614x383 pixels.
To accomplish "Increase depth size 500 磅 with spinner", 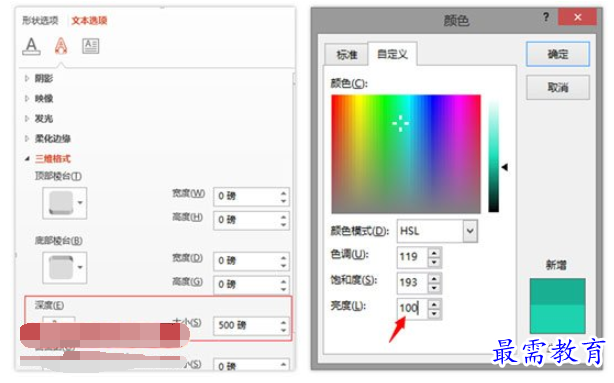I will 284,322.
